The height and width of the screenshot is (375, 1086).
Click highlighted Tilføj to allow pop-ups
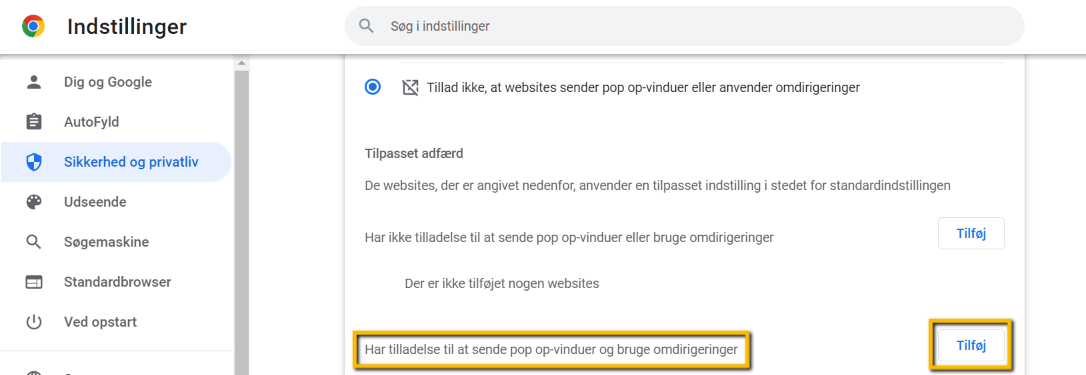tap(971, 345)
